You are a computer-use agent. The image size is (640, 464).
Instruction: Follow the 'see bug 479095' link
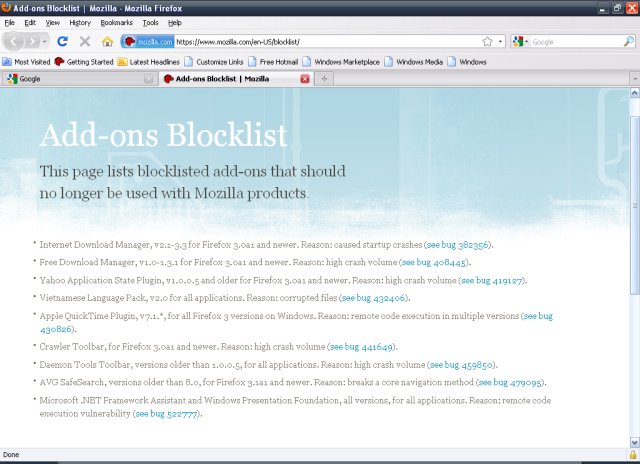pos(510,382)
